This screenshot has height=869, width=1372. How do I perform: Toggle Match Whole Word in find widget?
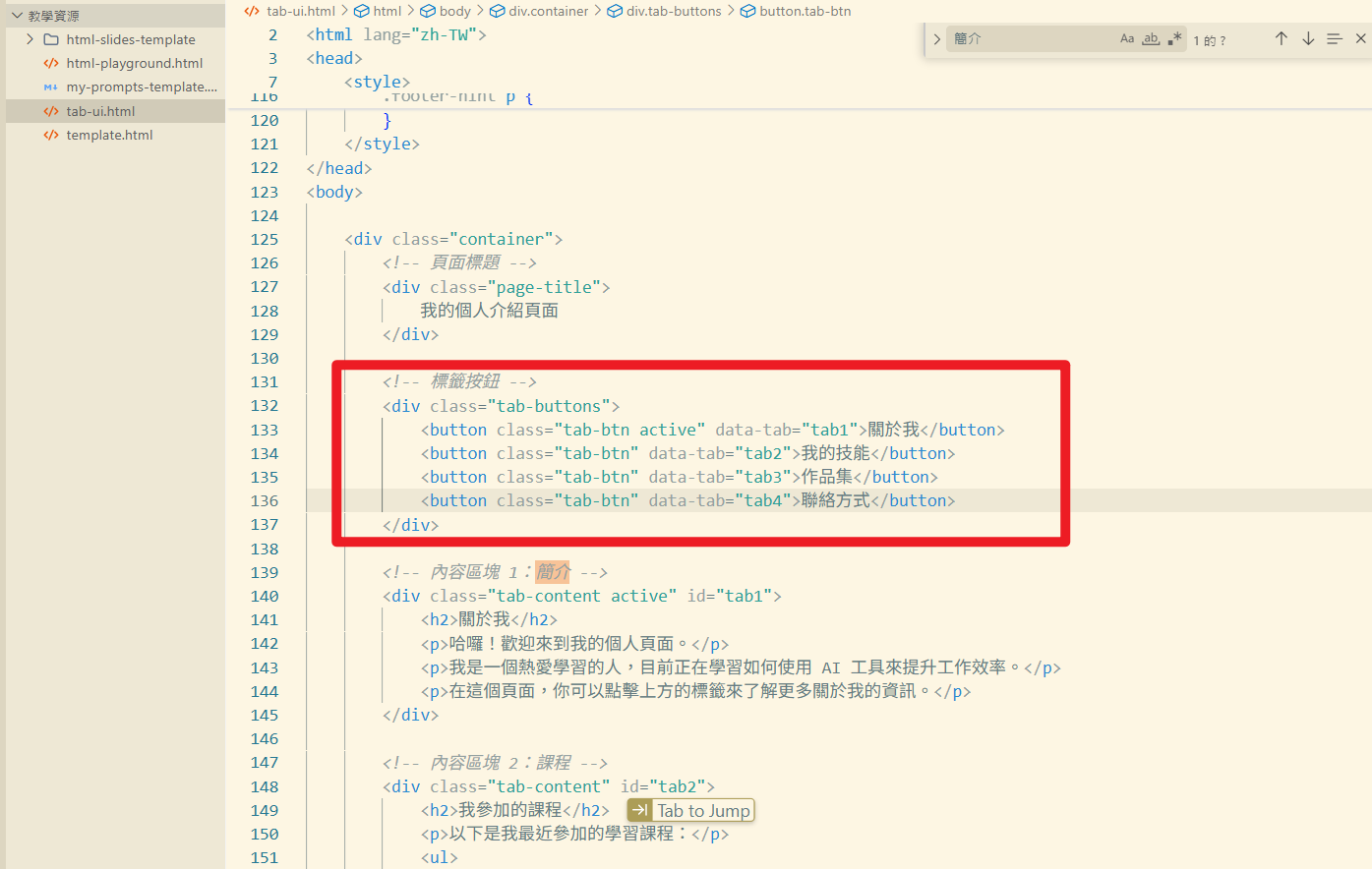1151,39
